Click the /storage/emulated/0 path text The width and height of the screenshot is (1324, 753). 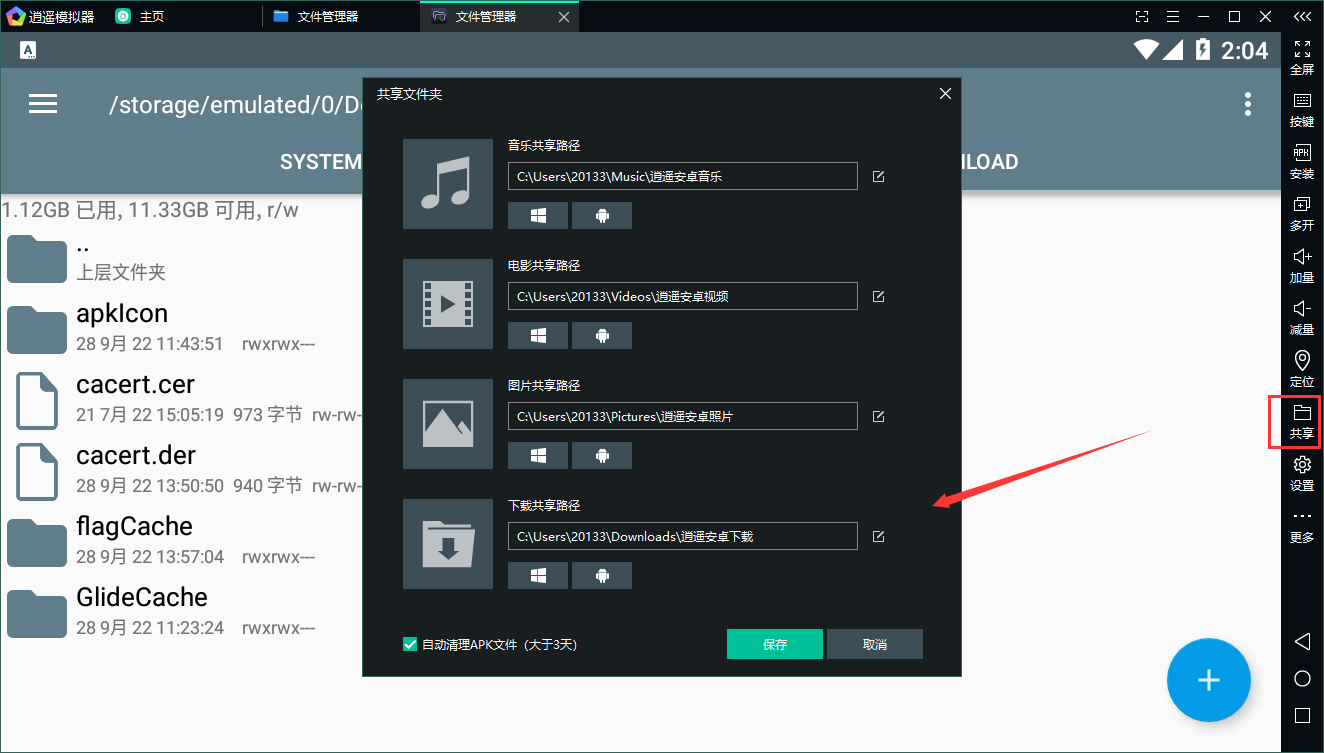click(x=235, y=105)
